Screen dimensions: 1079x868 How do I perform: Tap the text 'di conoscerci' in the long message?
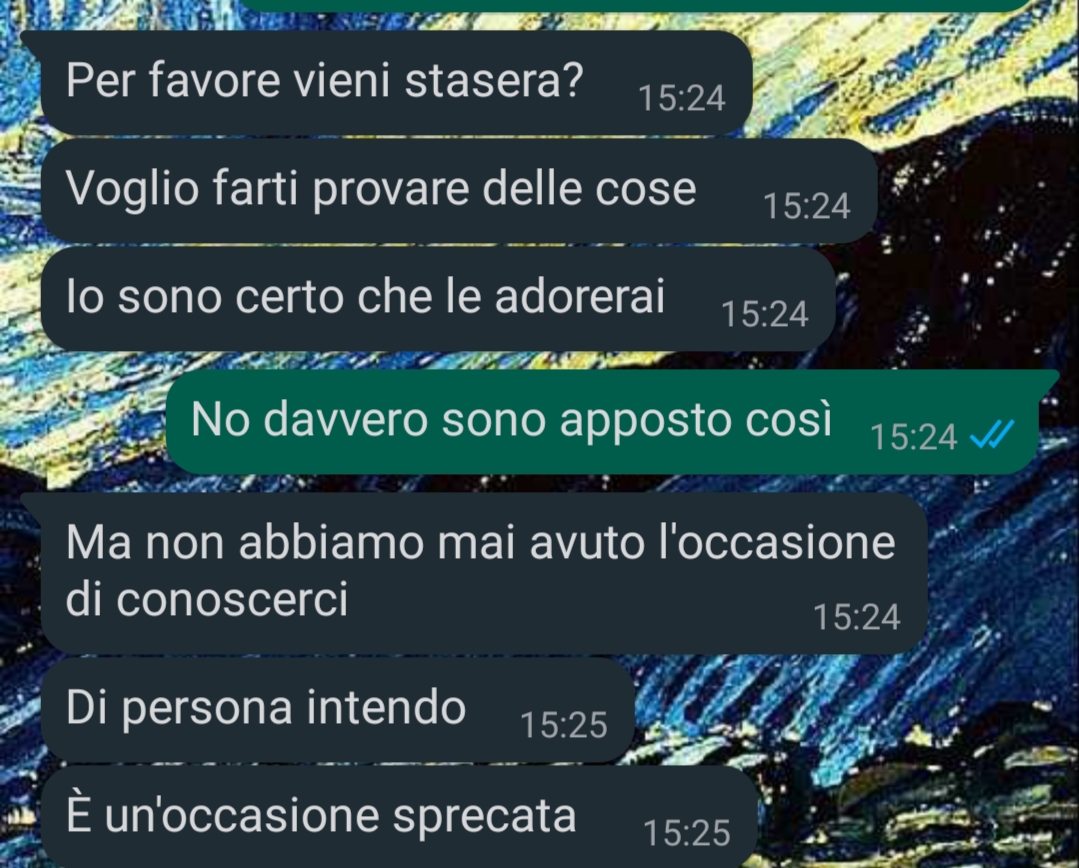pyautogui.click(x=206, y=600)
